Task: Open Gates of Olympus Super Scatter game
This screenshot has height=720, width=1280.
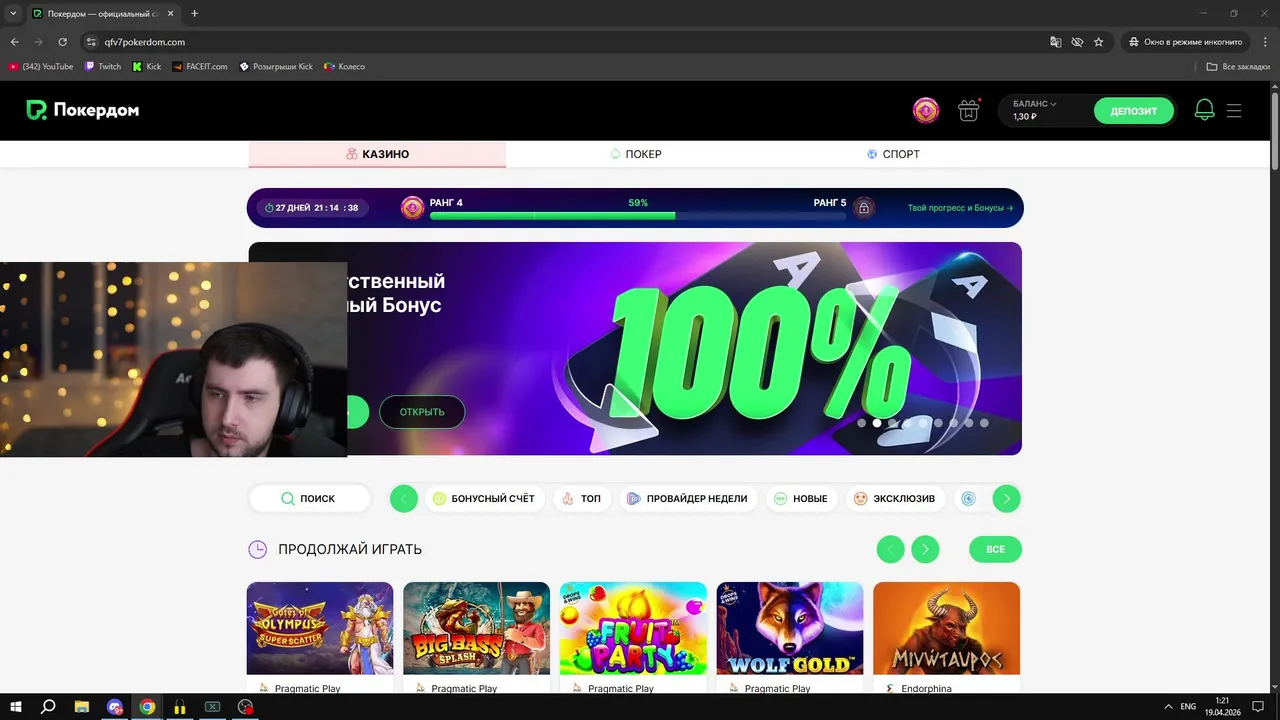Action: [x=320, y=628]
